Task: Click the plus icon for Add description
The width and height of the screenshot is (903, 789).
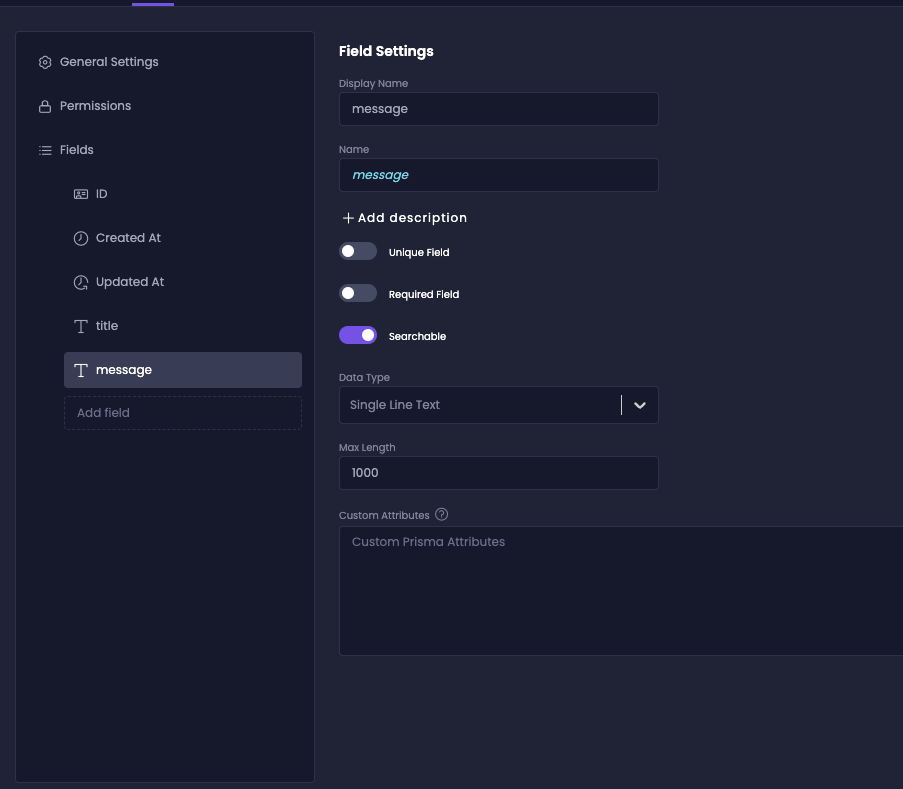Action: [348, 218]
